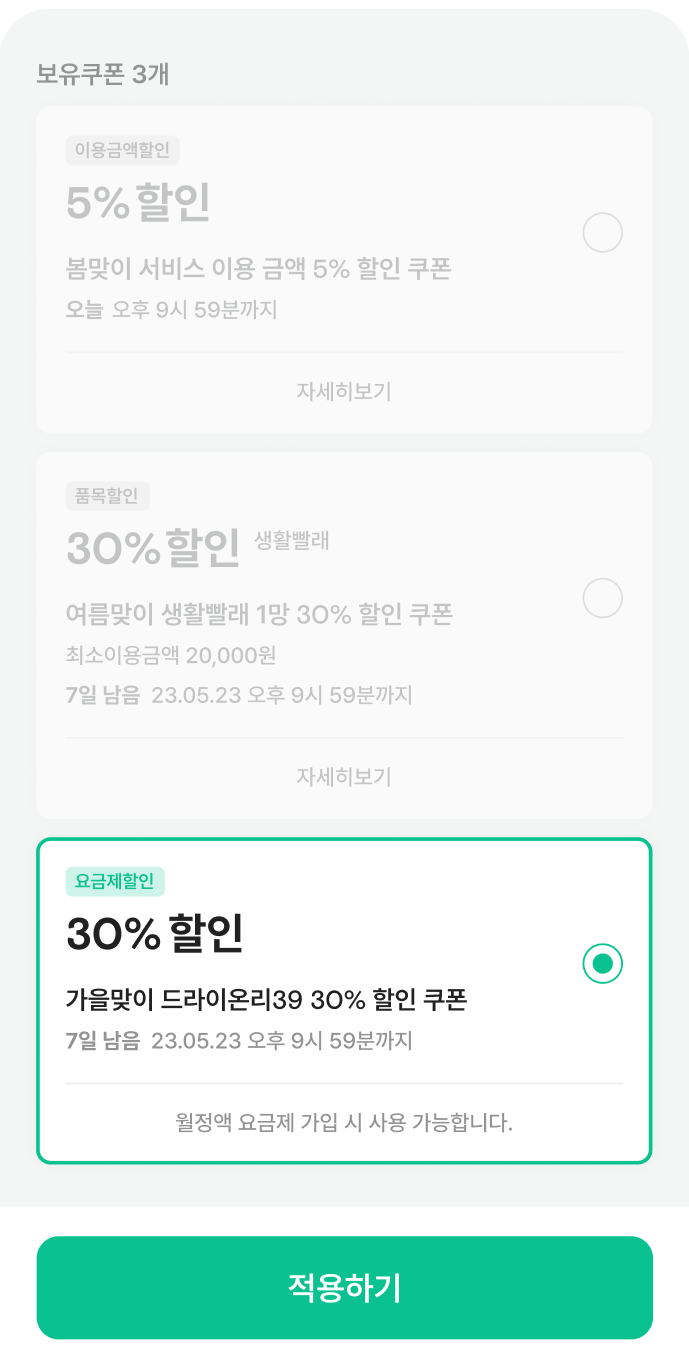Click the 품목할인 badge label

click(x=107, y=496)
